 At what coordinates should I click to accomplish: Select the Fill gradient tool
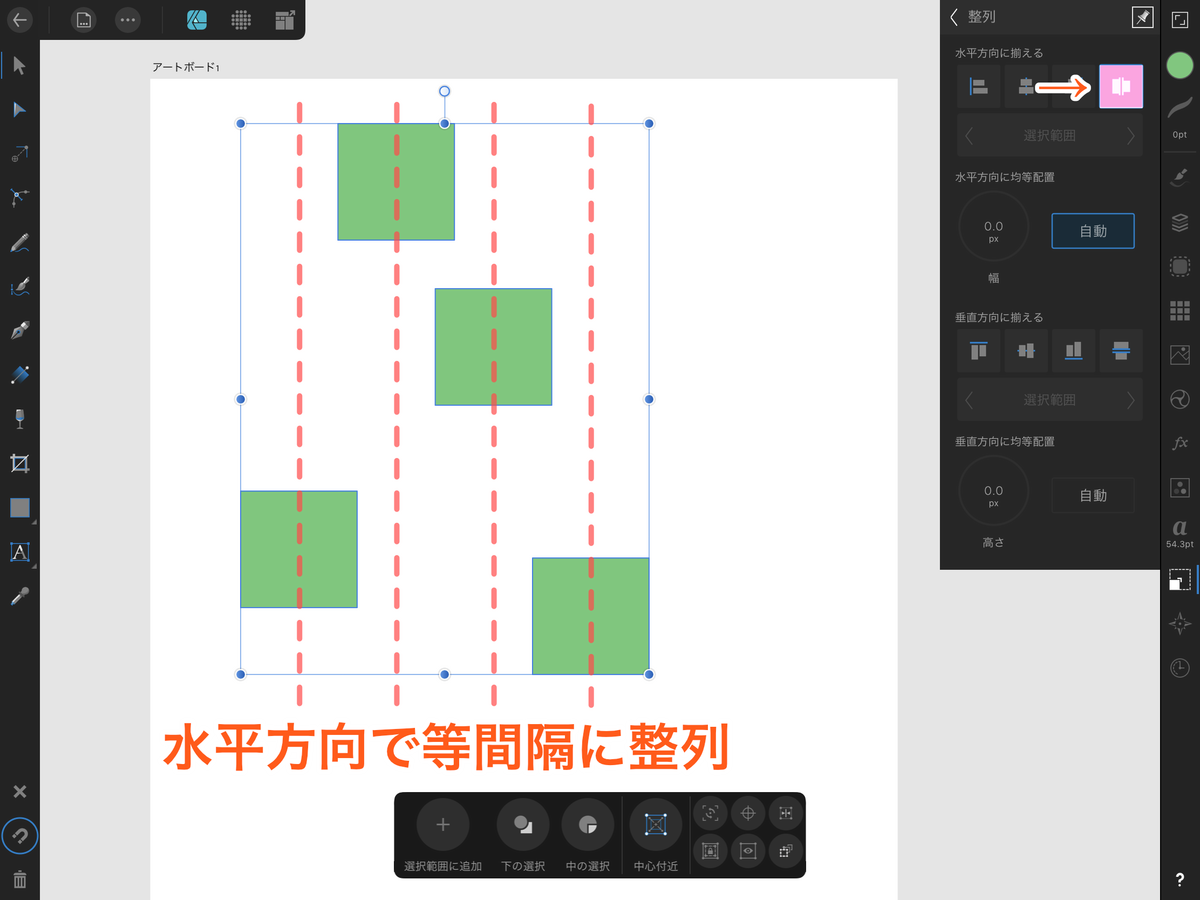(19, 374)
